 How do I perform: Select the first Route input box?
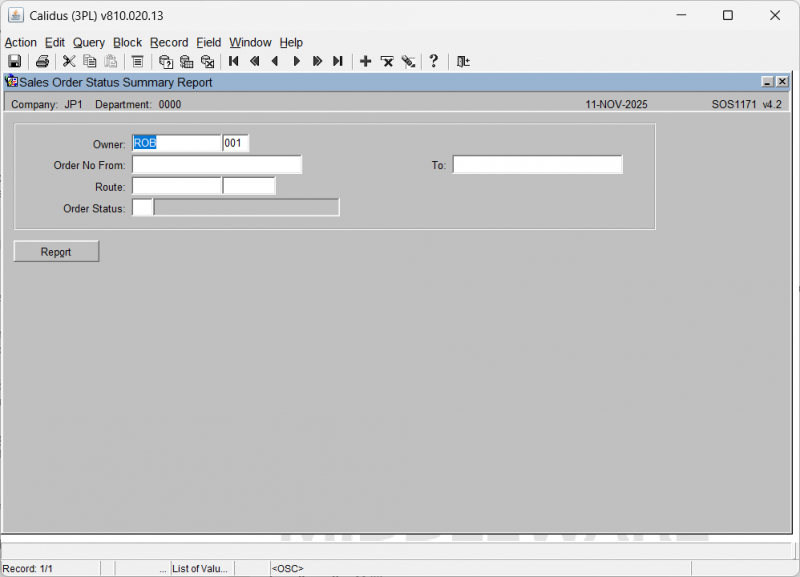176,186
